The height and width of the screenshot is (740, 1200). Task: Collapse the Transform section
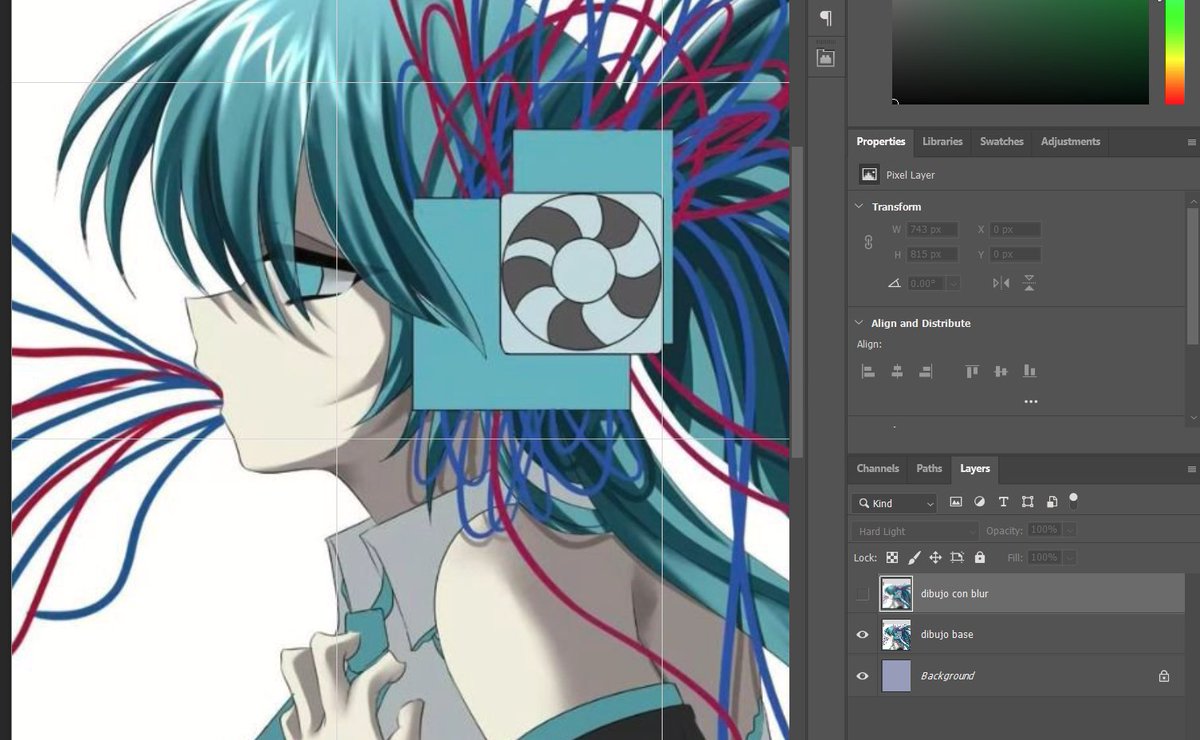click(x=859, y=207)
